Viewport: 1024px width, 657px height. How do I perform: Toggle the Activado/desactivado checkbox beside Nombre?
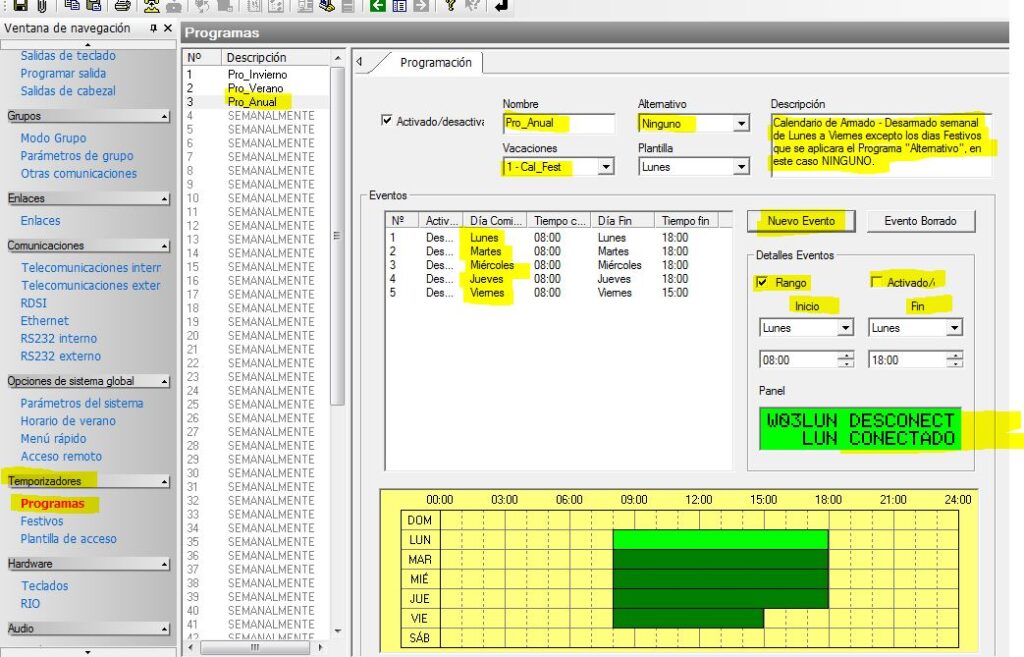tap(387, 120)
